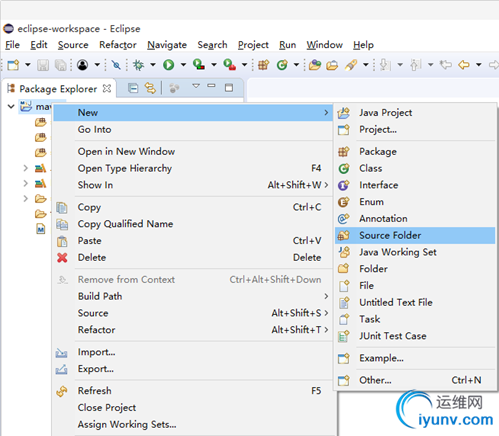
Task: Choose Interface from New submenu
Action: [415, 185]
